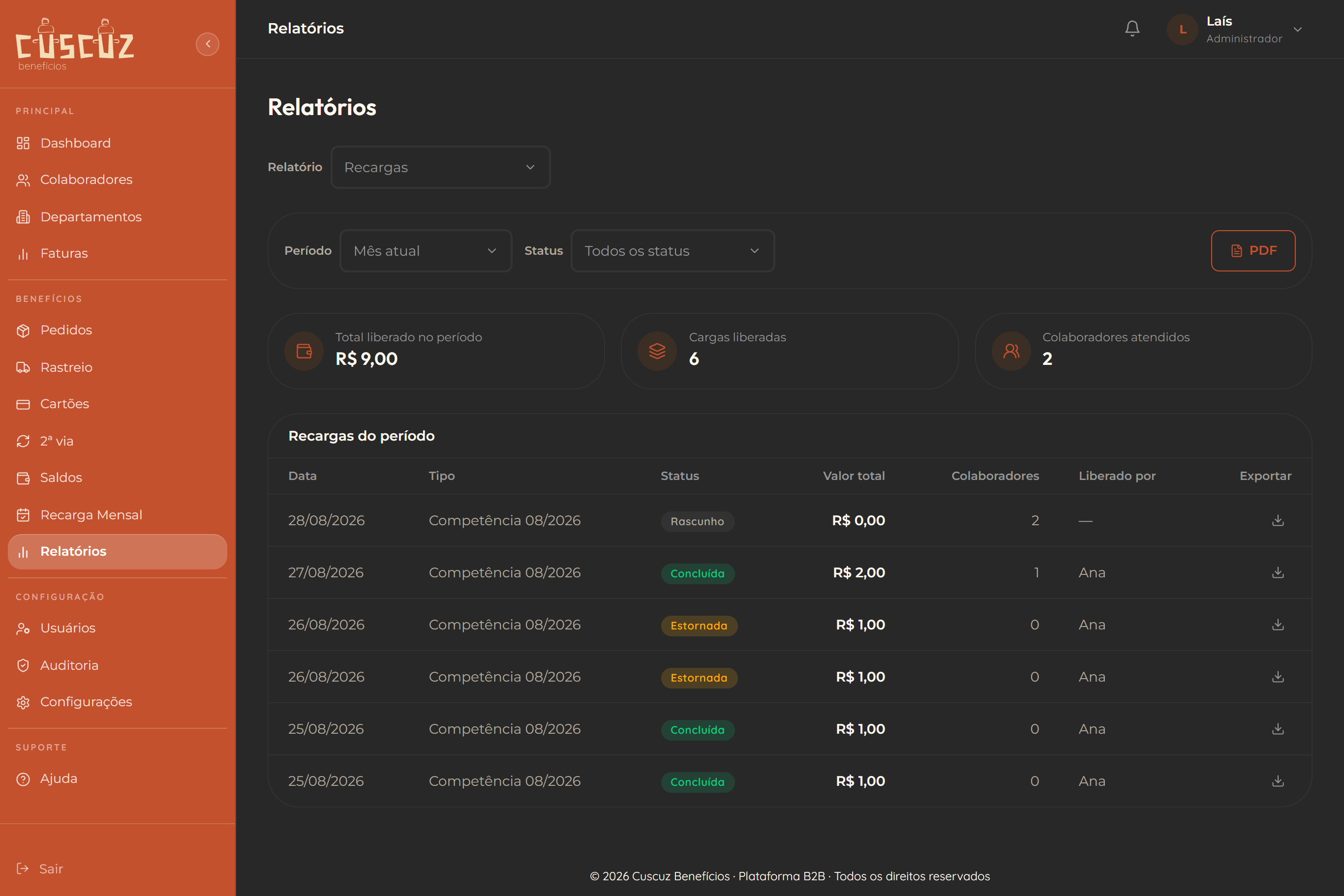The height and width of the screenshot is (896, 1344).
Task: Click the people icon in Colaboradores atendidos card
Action: (1011, 351)
